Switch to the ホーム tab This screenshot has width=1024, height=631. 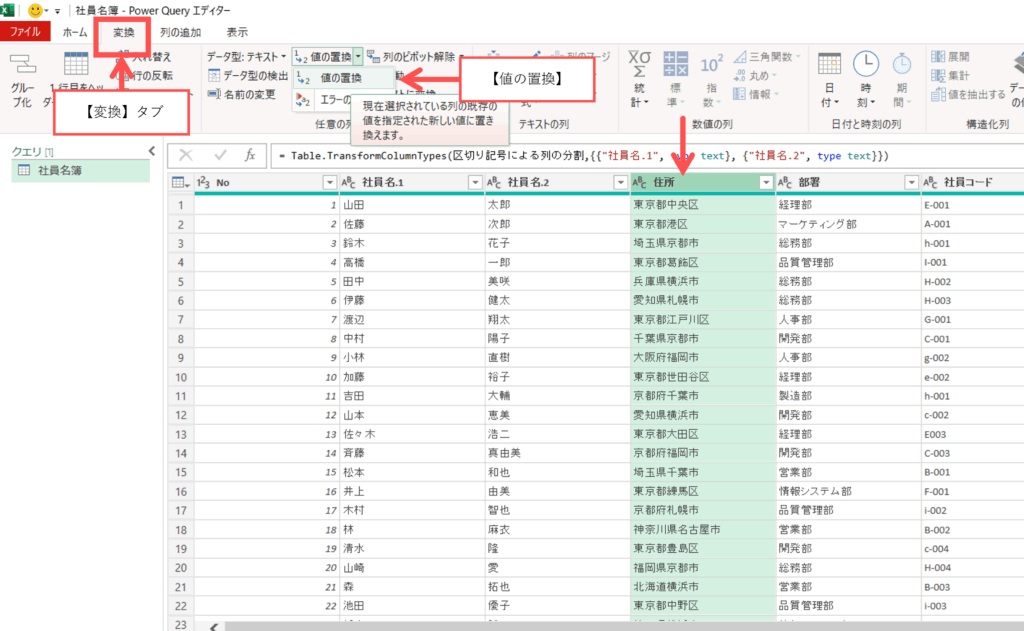[75, 32]
